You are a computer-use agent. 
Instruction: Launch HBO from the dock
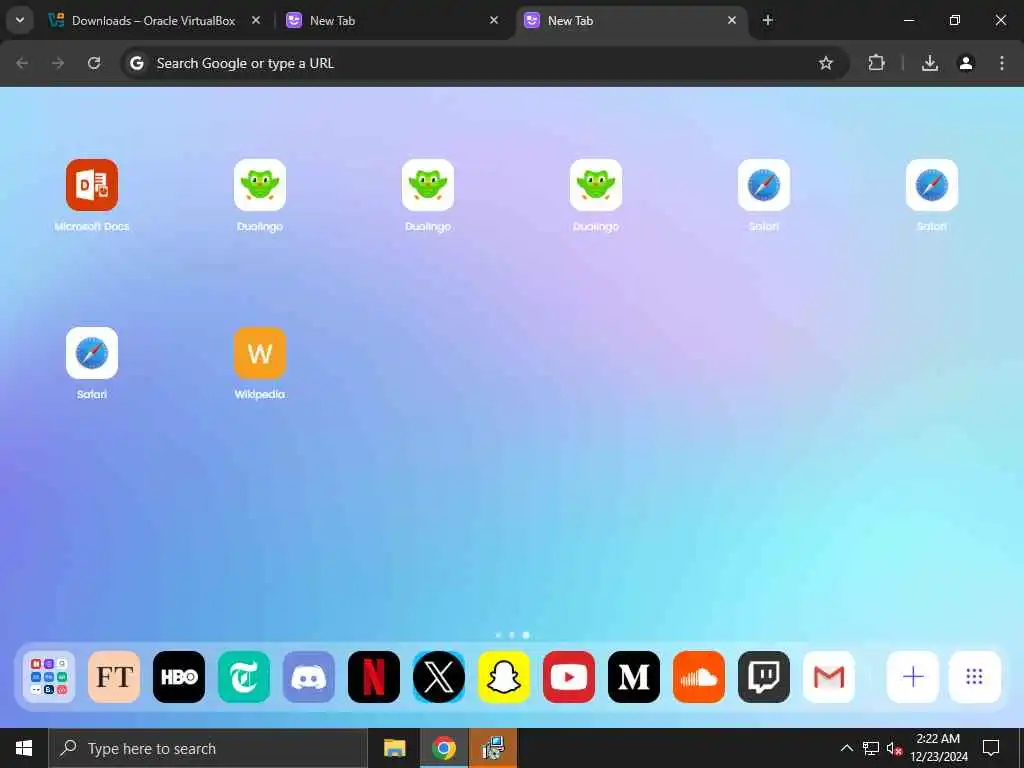coord(179,677)
